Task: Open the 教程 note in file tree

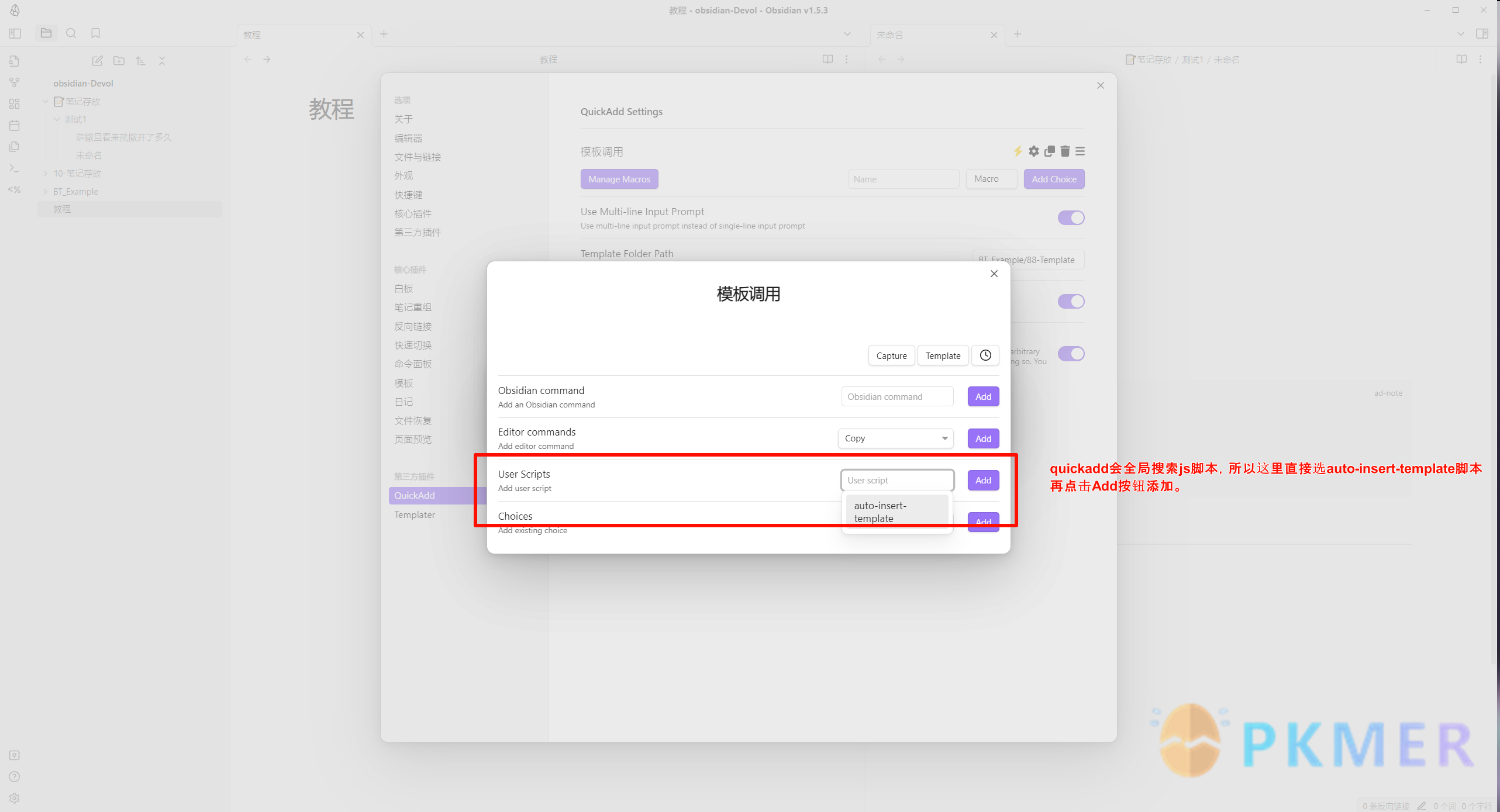Action: 130,209
